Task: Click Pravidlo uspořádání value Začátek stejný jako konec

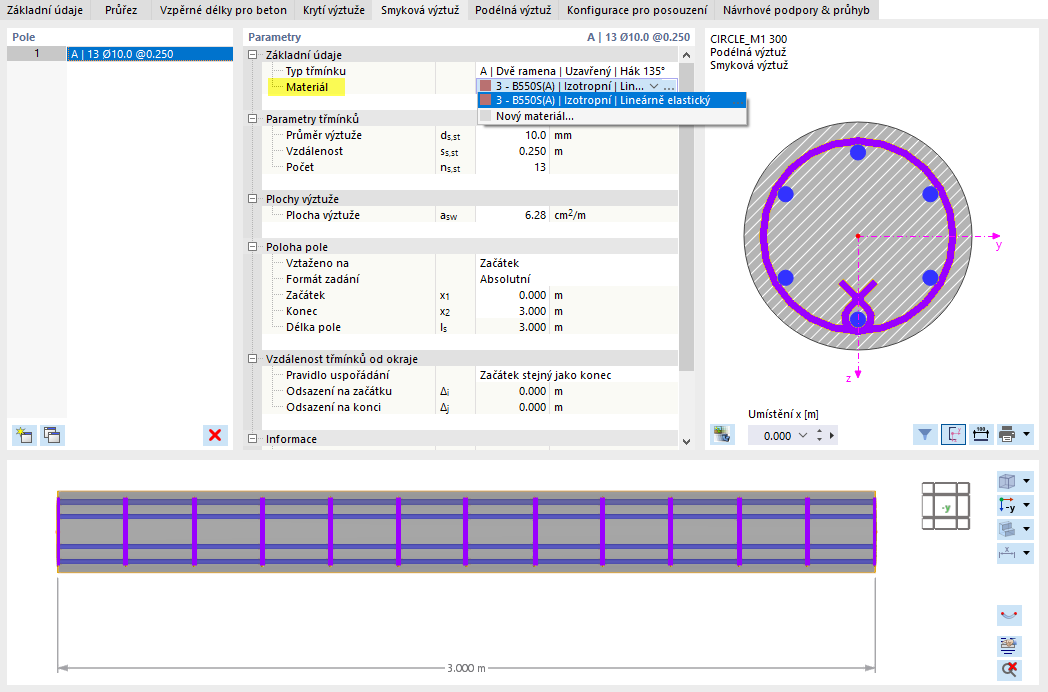Action: click(x=577, y=375)
